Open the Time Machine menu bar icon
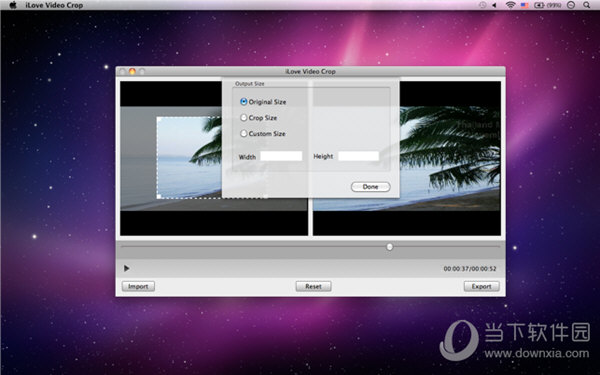Screen dimensions: 600x375 483,5
